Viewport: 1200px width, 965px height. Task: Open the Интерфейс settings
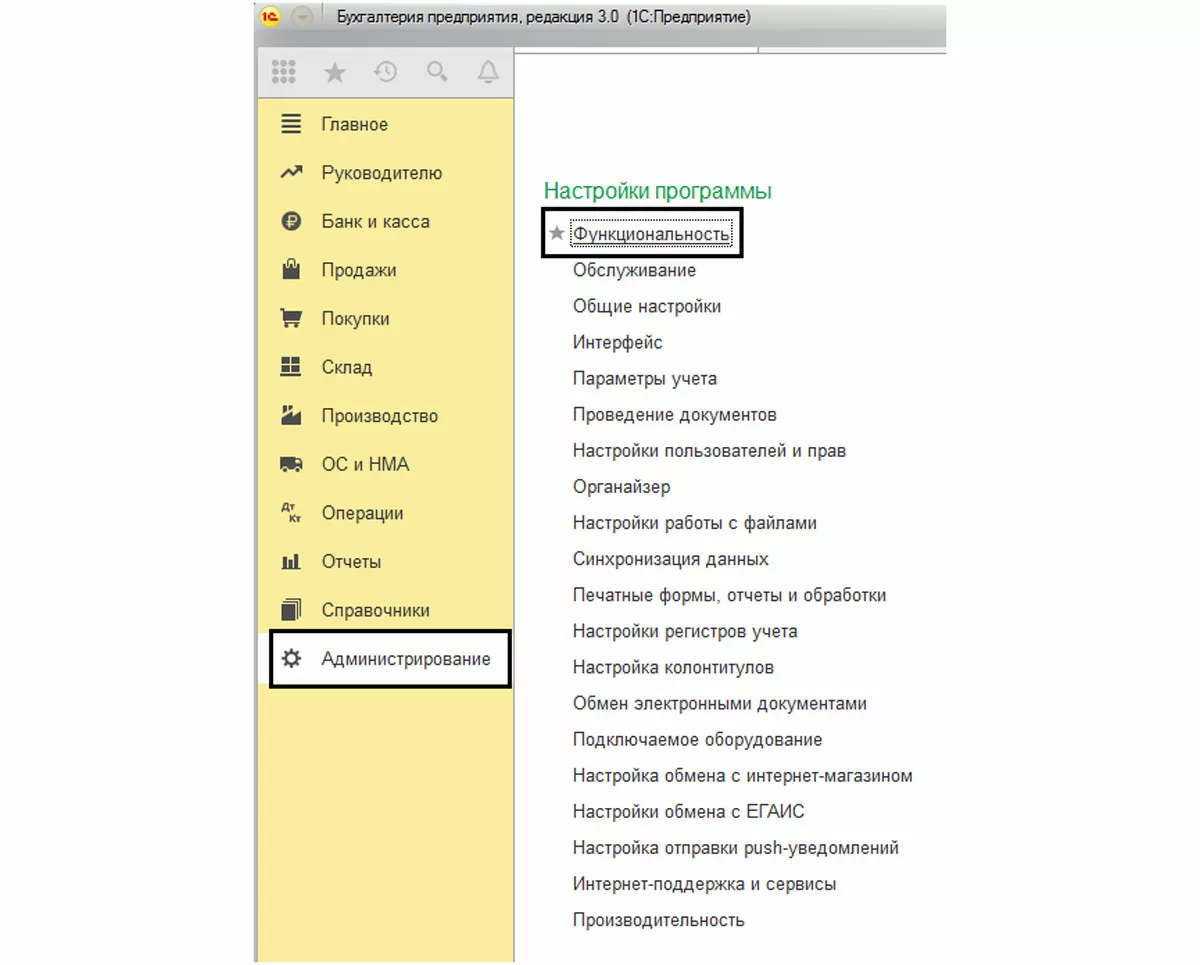point(617,342)
